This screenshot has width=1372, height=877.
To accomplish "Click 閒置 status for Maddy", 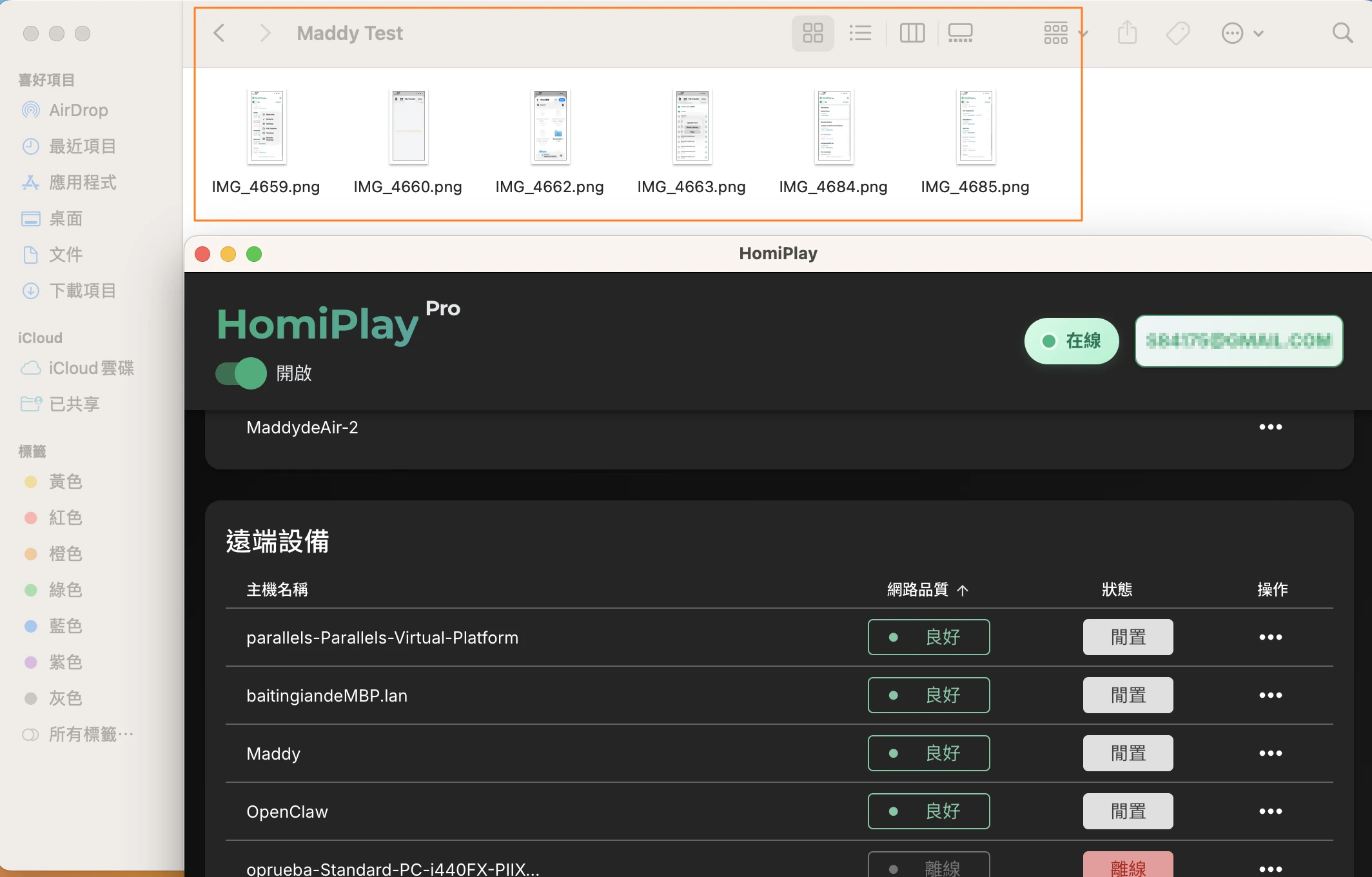I will click(x=1128, y=753).
